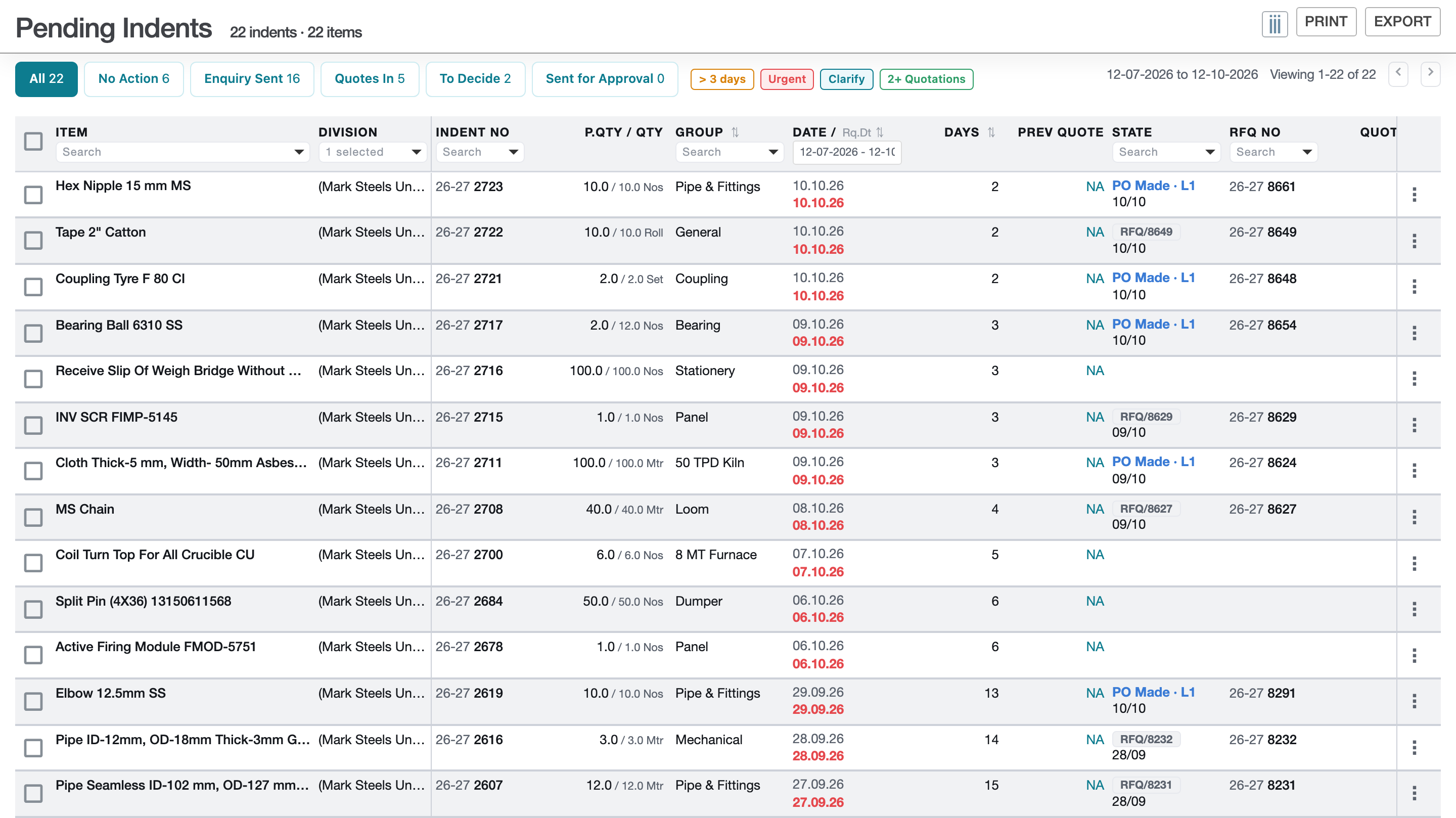Go to next page arrow

1430,73
